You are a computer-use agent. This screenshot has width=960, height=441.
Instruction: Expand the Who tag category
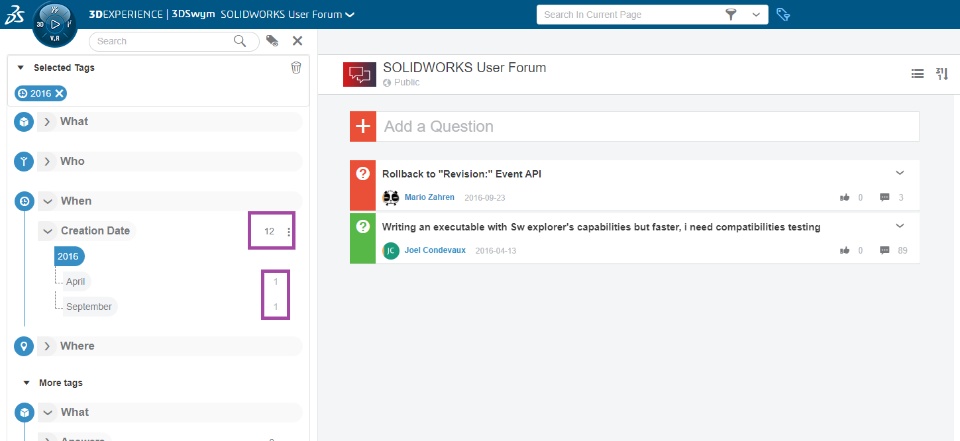(x=47, y=161)
